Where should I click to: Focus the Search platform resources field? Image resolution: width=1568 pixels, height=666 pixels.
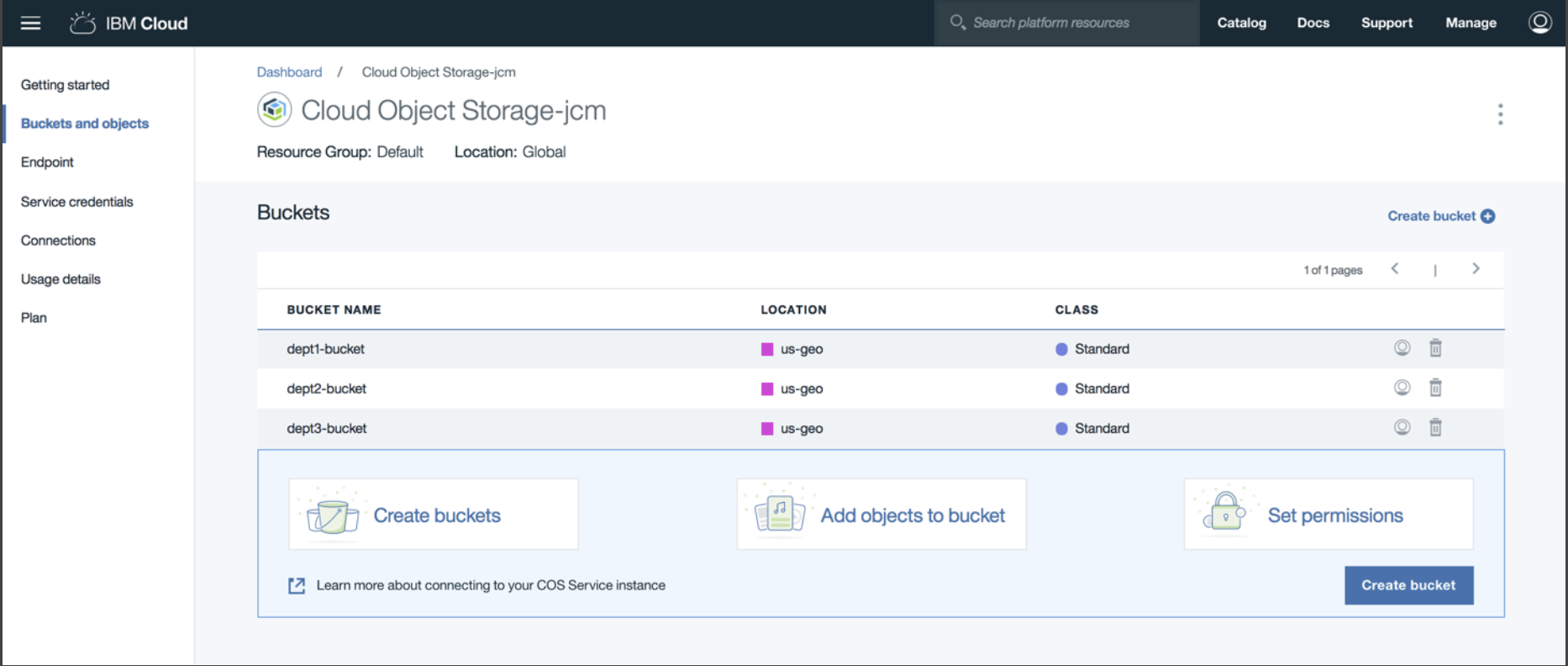coord(1066,23)
